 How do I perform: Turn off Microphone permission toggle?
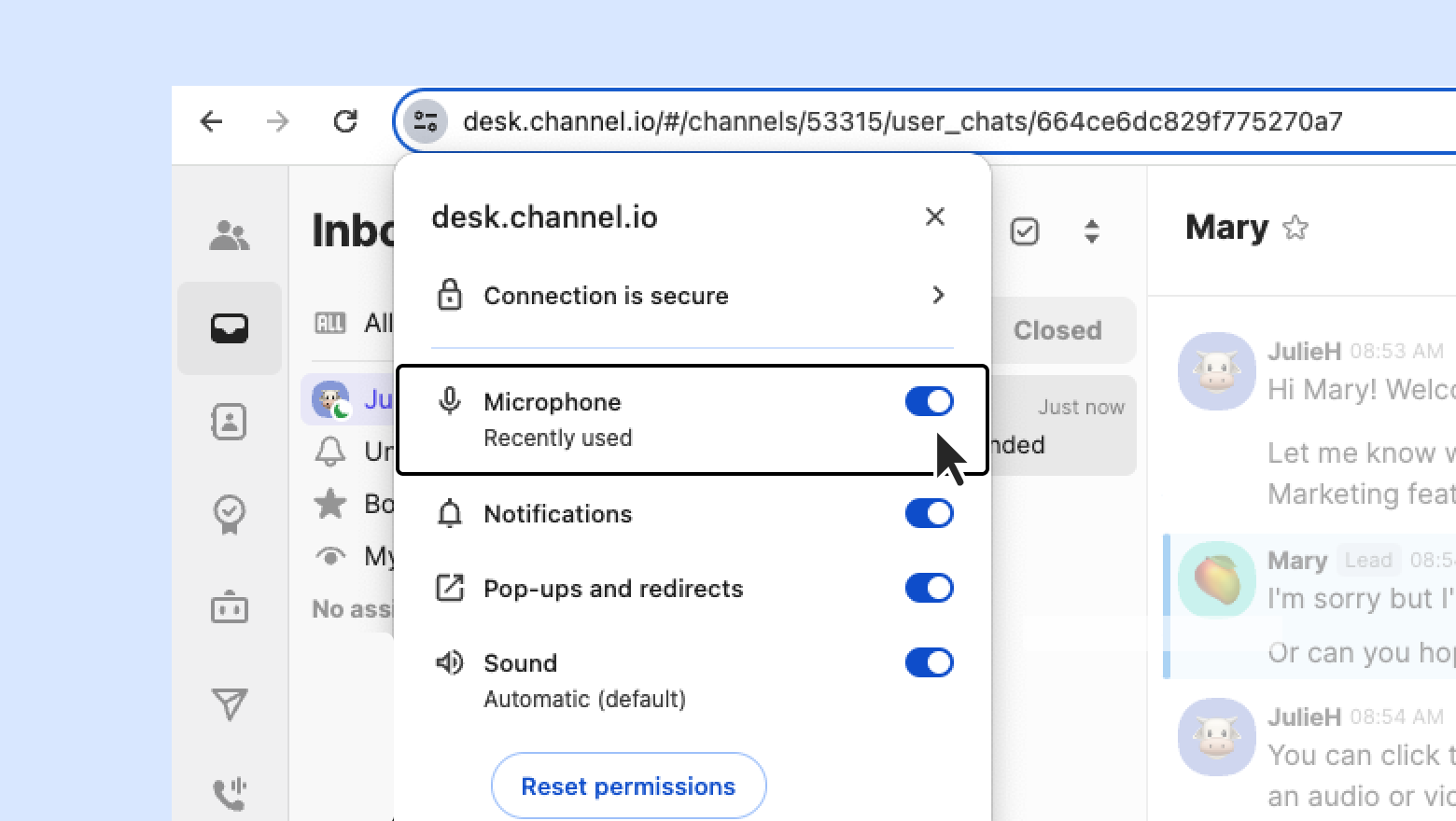[x=929, y=402]
